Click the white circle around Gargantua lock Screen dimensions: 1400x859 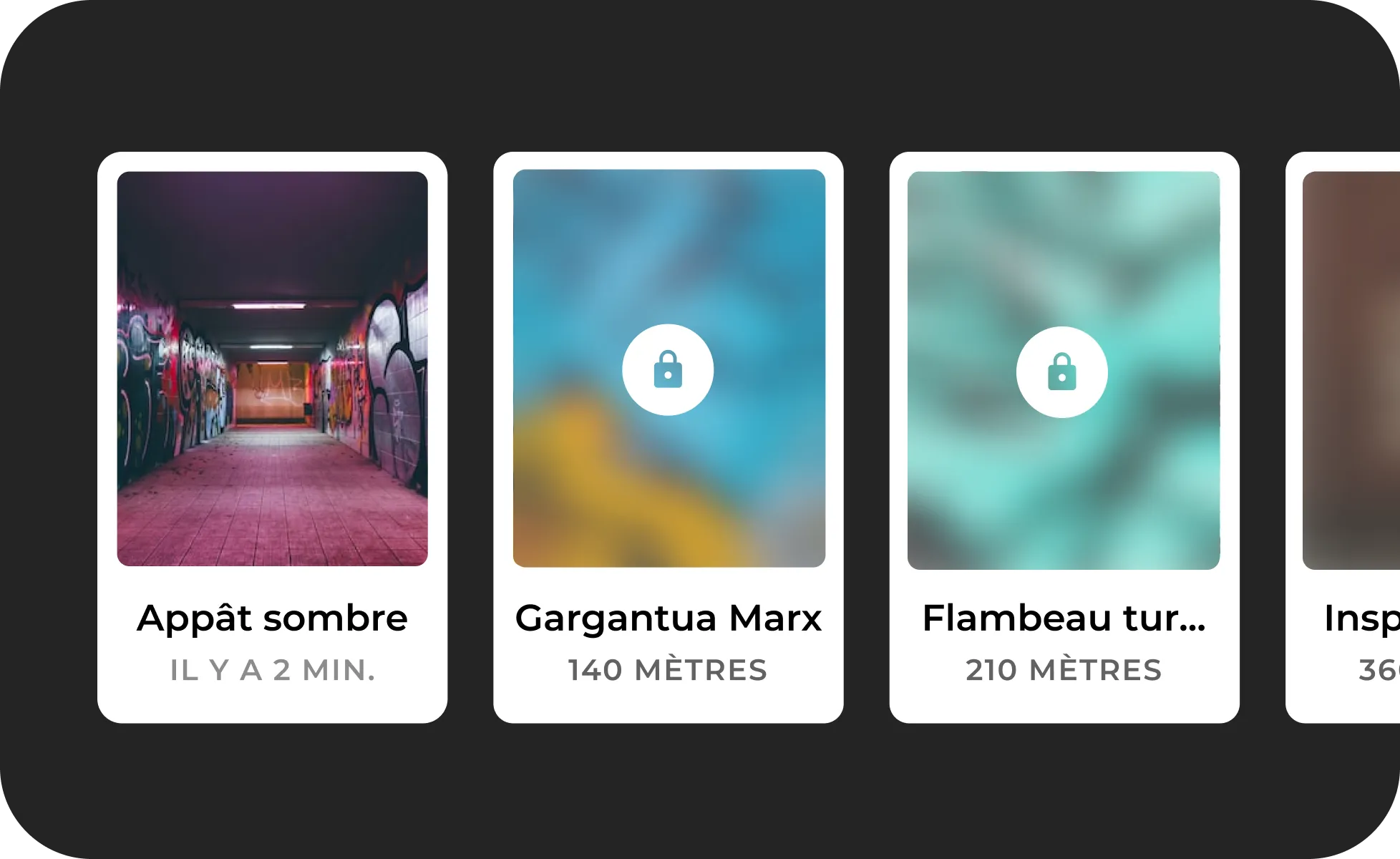(668, 370)
